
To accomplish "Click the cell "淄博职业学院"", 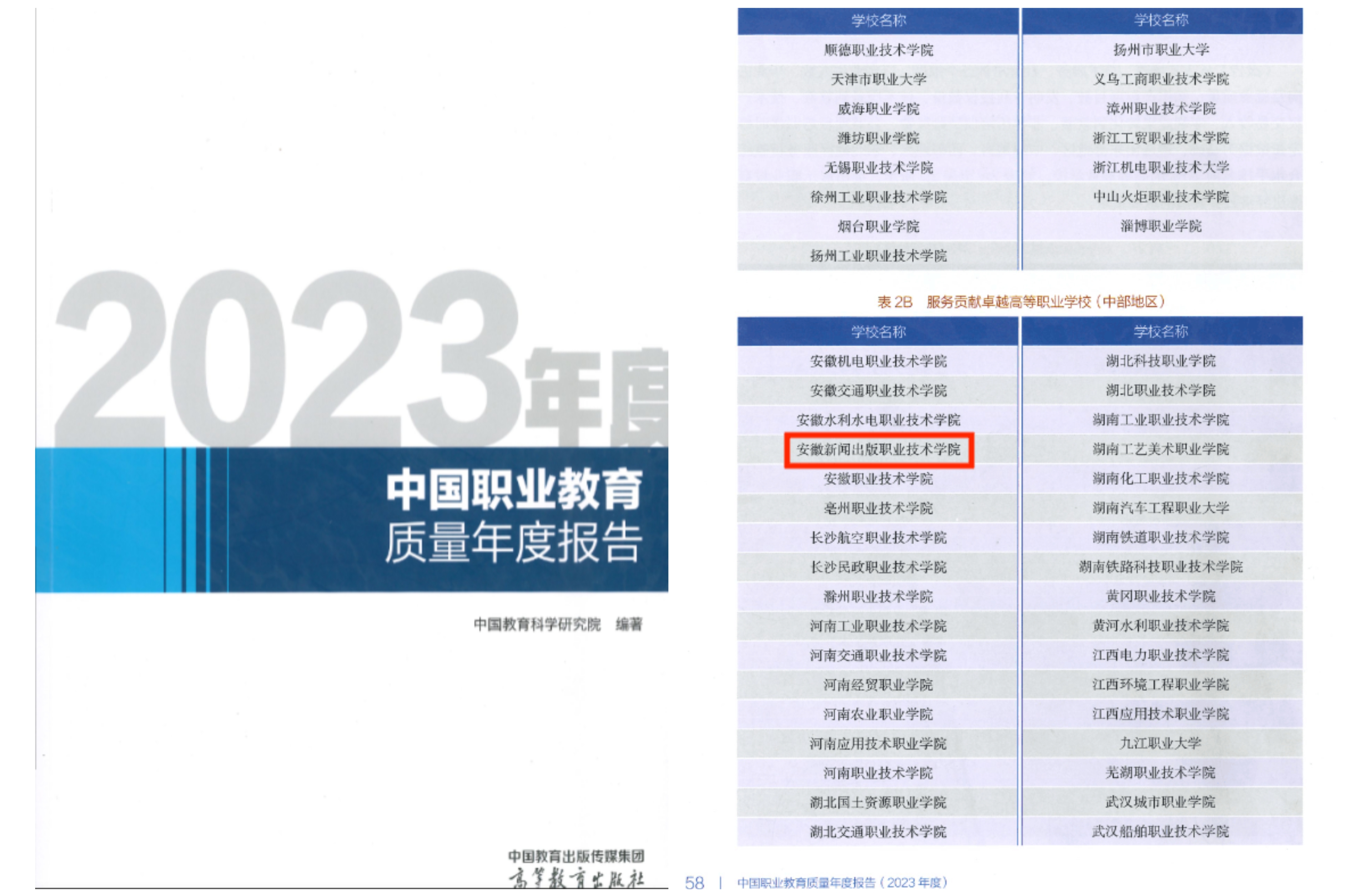I will (1160, 226).
